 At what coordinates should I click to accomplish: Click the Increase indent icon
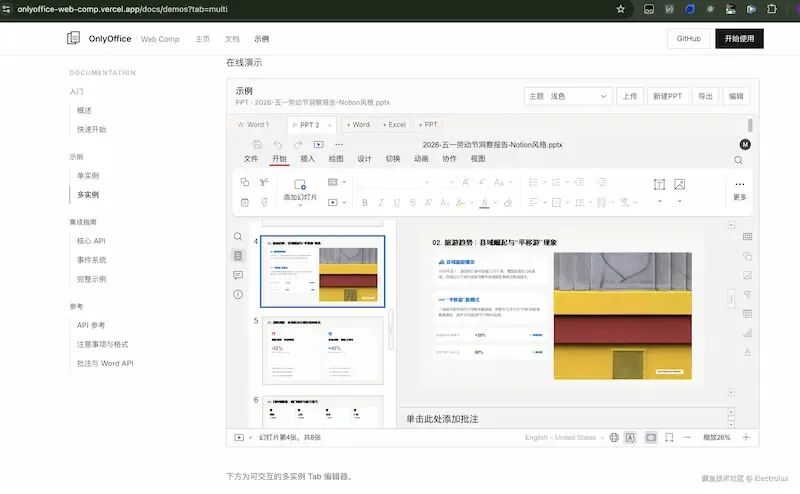click(x=602, y=182)
